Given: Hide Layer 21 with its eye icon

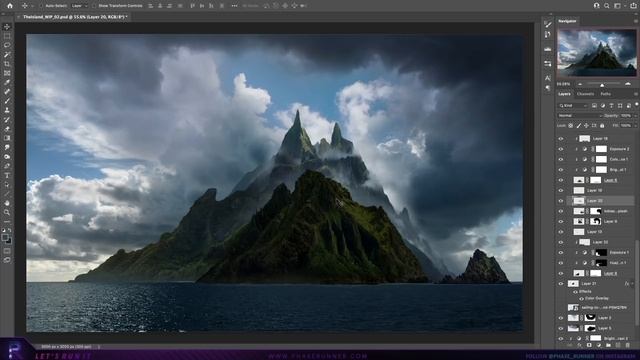Looking at the screenshot, I should 561,284.
